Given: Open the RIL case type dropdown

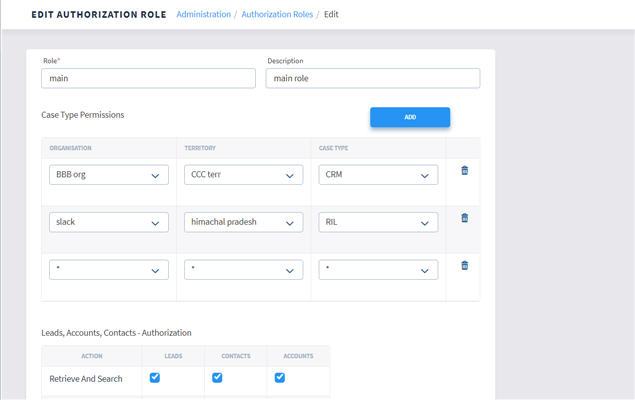Looking at the screenshot, I should 378,222.
